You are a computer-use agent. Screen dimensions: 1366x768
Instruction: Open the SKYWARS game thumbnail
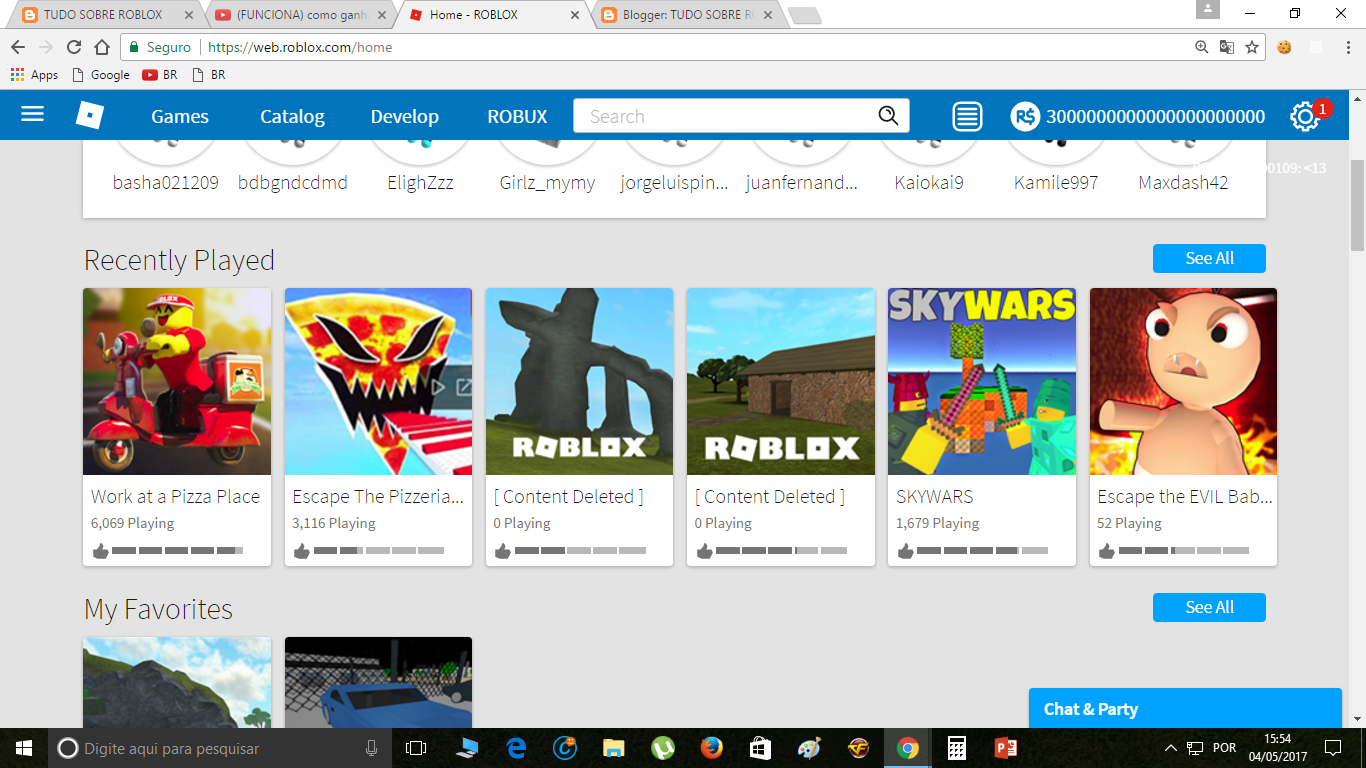point(982,381)
